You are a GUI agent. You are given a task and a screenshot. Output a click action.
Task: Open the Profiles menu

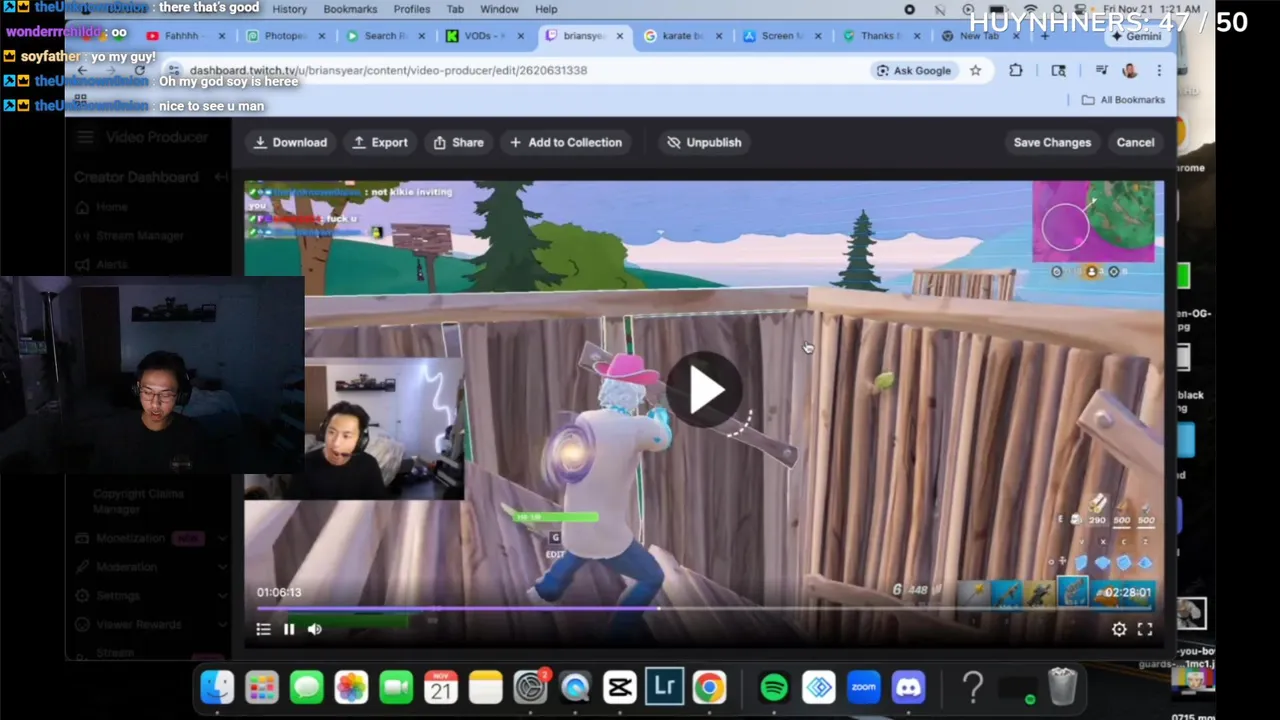[x=411, y=9]
